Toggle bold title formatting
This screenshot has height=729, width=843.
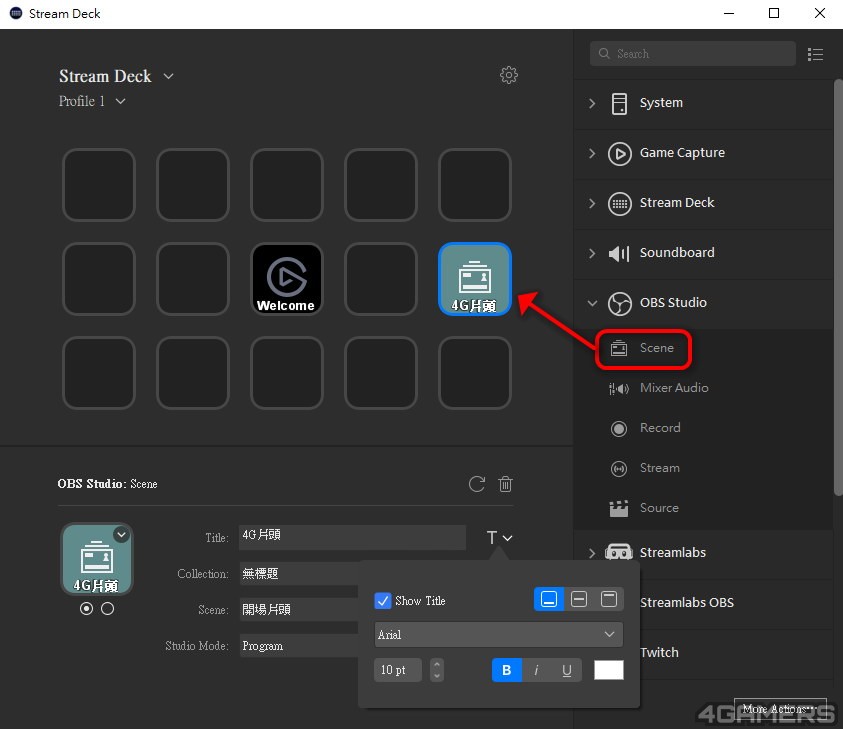(506, 670)
